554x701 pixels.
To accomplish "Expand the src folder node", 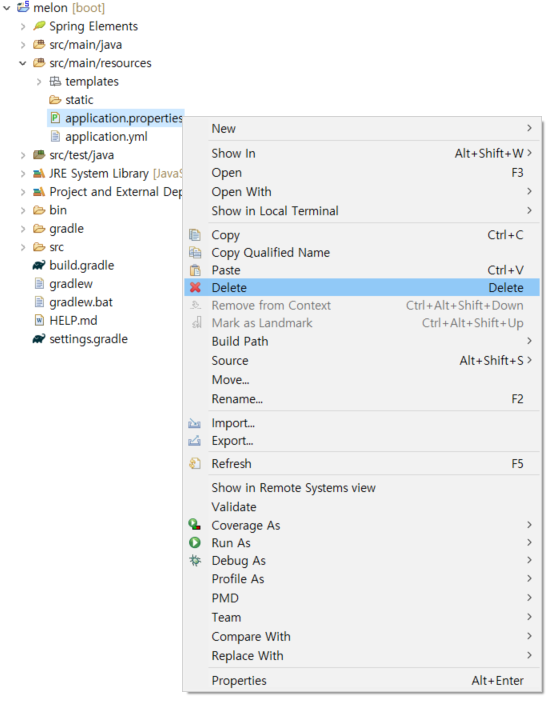I will pyautogui.click(x=23, y=247).
